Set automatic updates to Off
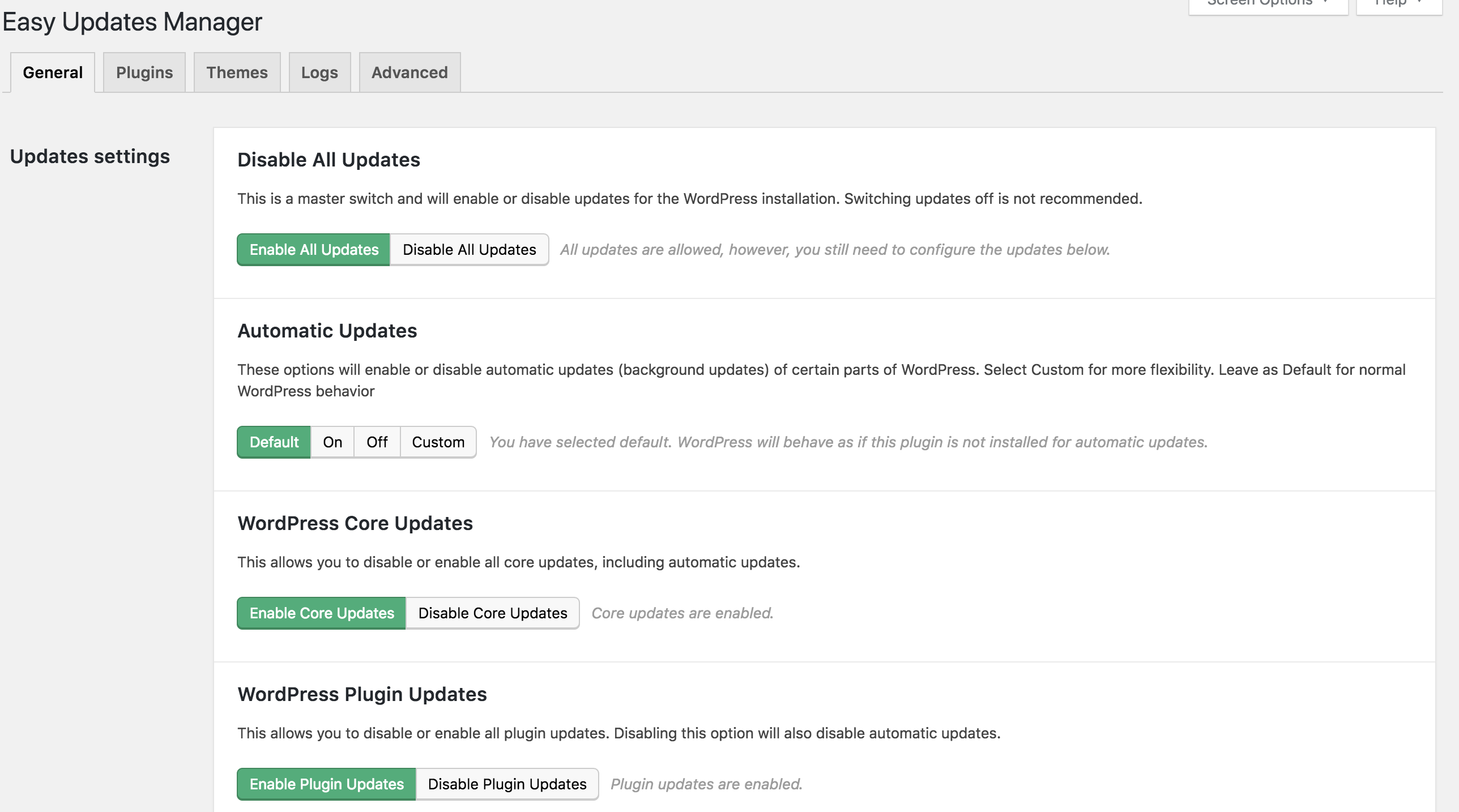 (x=377, y=442)
